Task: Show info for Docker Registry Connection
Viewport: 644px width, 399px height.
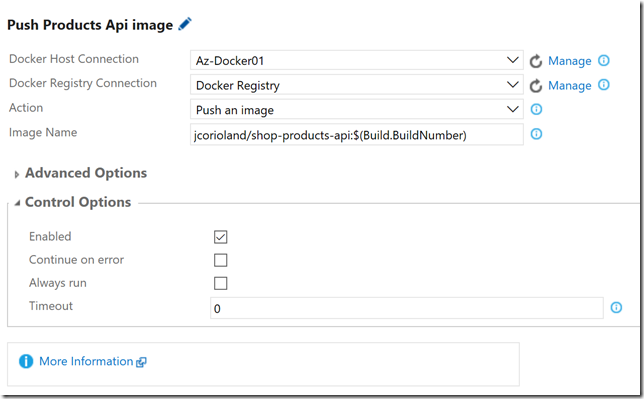Action: [x=603, y=85]
